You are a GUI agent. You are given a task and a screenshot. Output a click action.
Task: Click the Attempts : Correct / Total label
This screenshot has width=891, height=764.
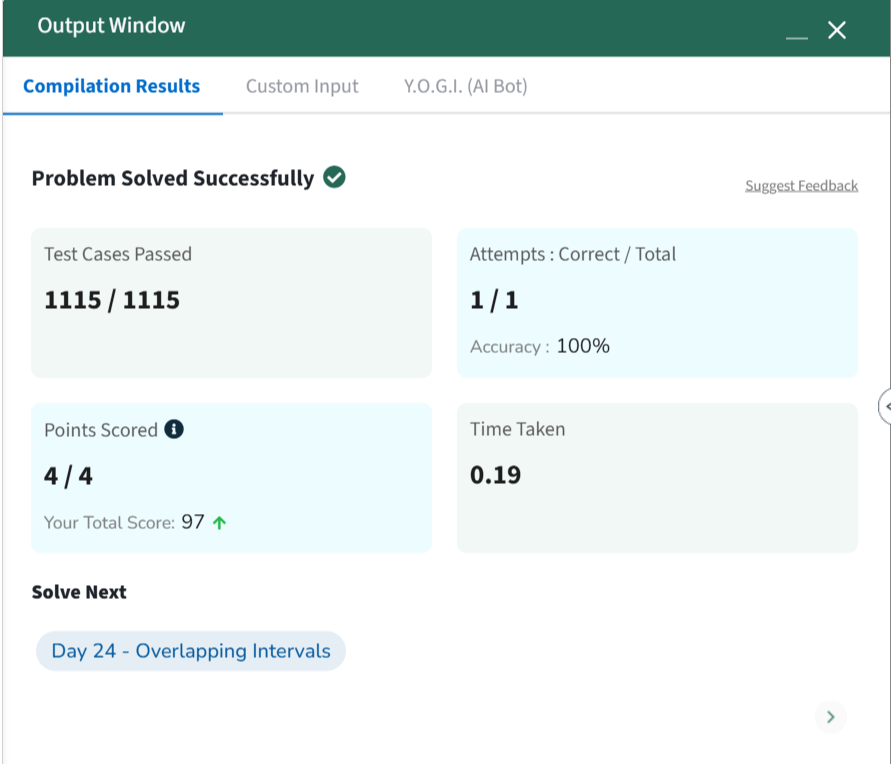tap(573, 254)
